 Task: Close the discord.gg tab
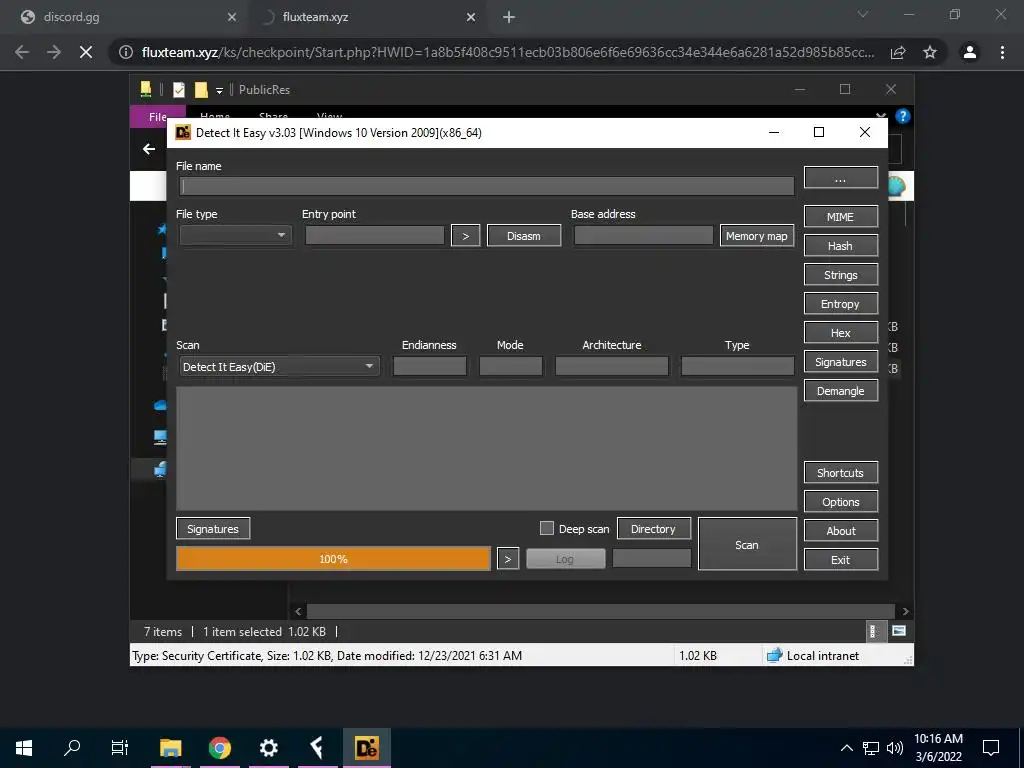[x=231, y=17]
